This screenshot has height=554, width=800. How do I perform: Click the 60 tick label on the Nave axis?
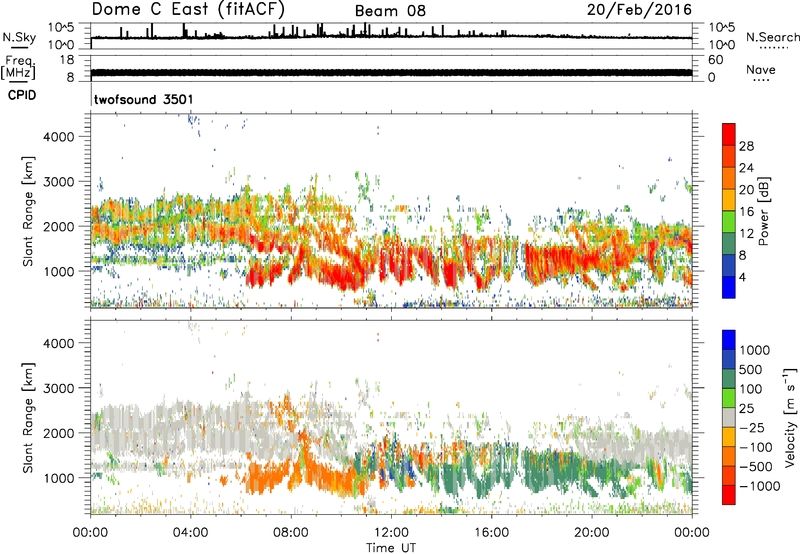[x=716, y=60]
